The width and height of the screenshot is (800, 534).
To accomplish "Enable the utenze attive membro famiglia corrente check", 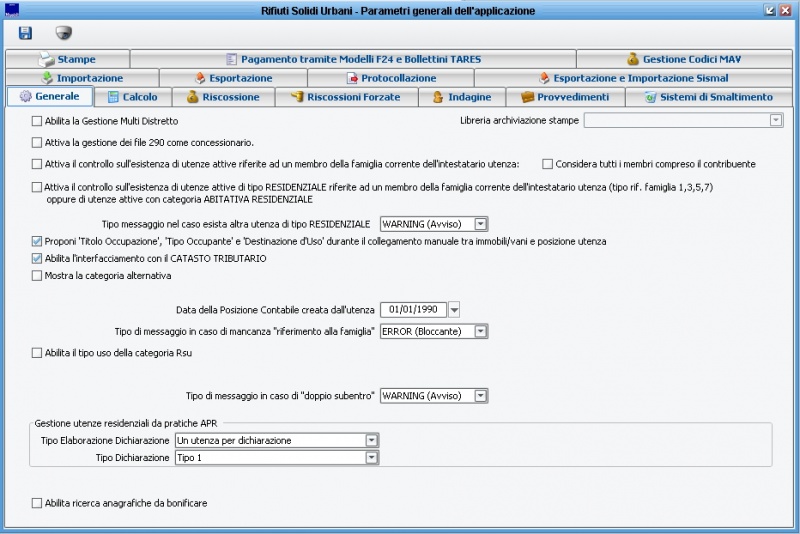I will click(x=37, y=164).
